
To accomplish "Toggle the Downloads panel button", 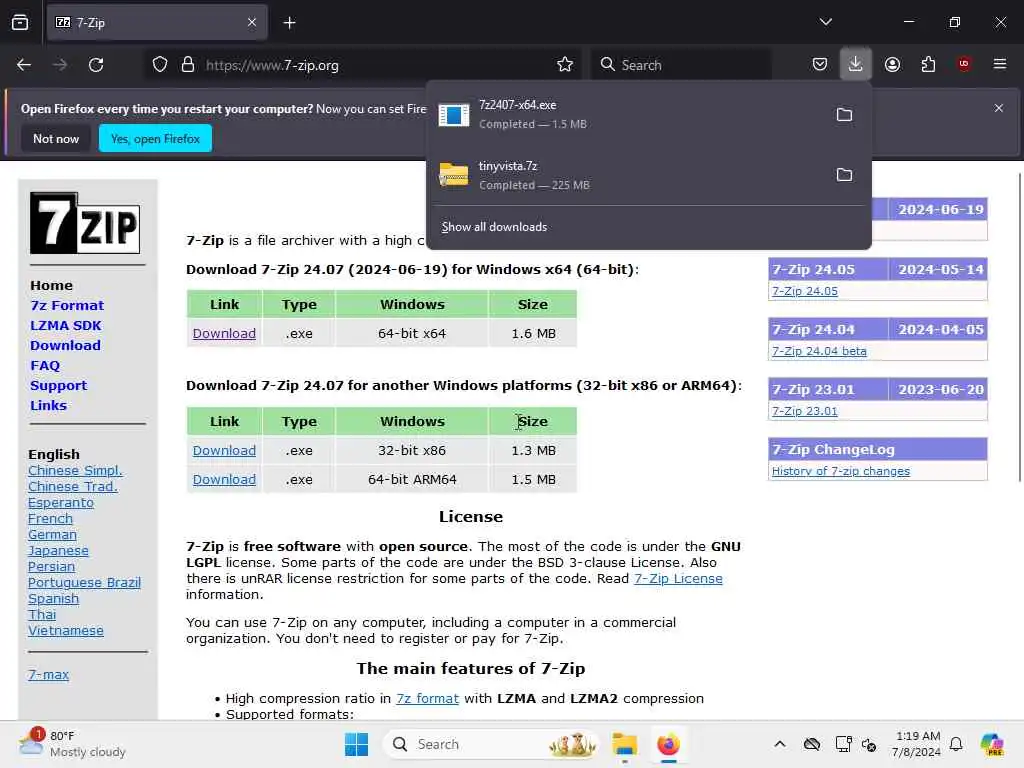I will [x=856, y=64].
